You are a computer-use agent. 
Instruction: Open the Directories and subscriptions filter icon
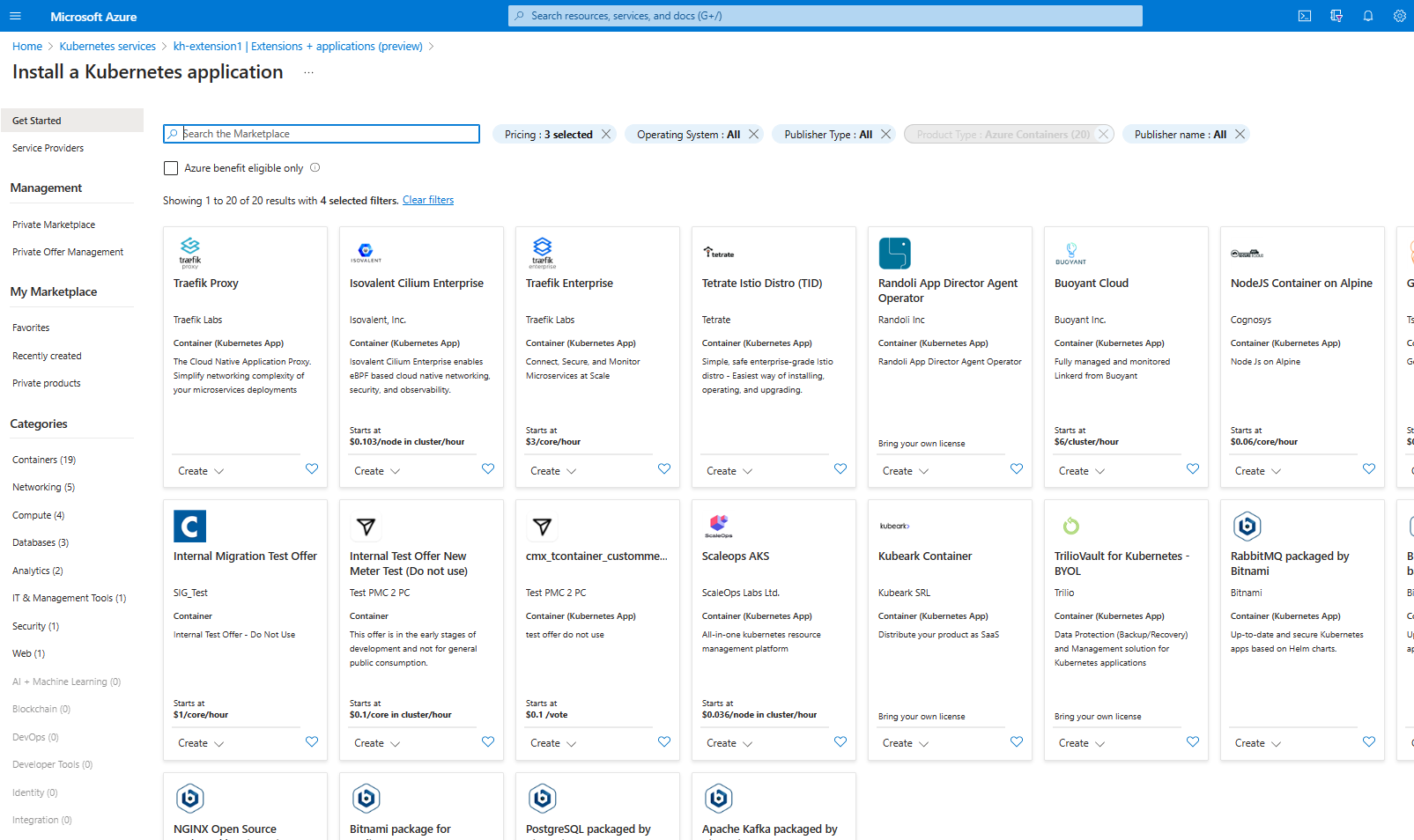point(1336,16)
